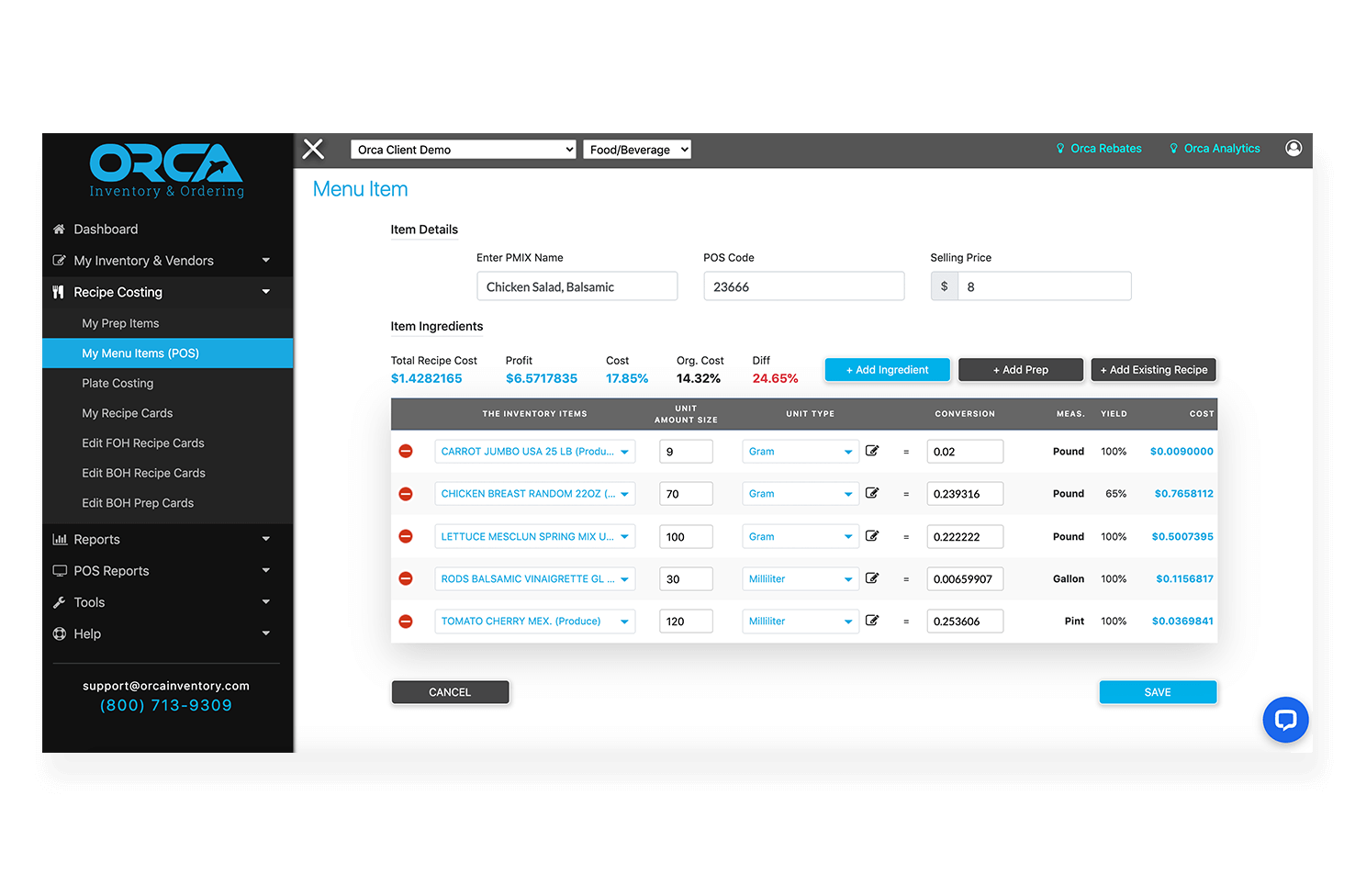This screenshot has width=1355, height=896.
Task: Focus the Enter PMIX Name field
Action: click(577, 286)
